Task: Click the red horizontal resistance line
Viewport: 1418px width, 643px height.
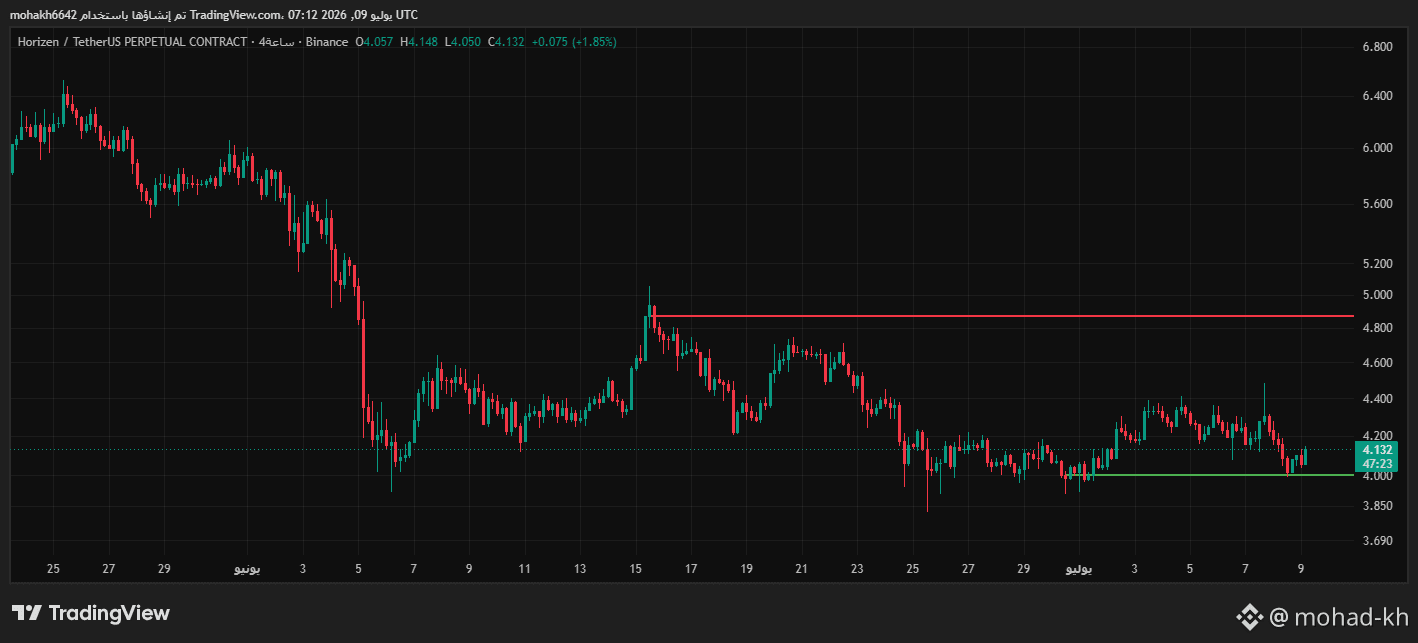Action: (x=1000, y=316)
